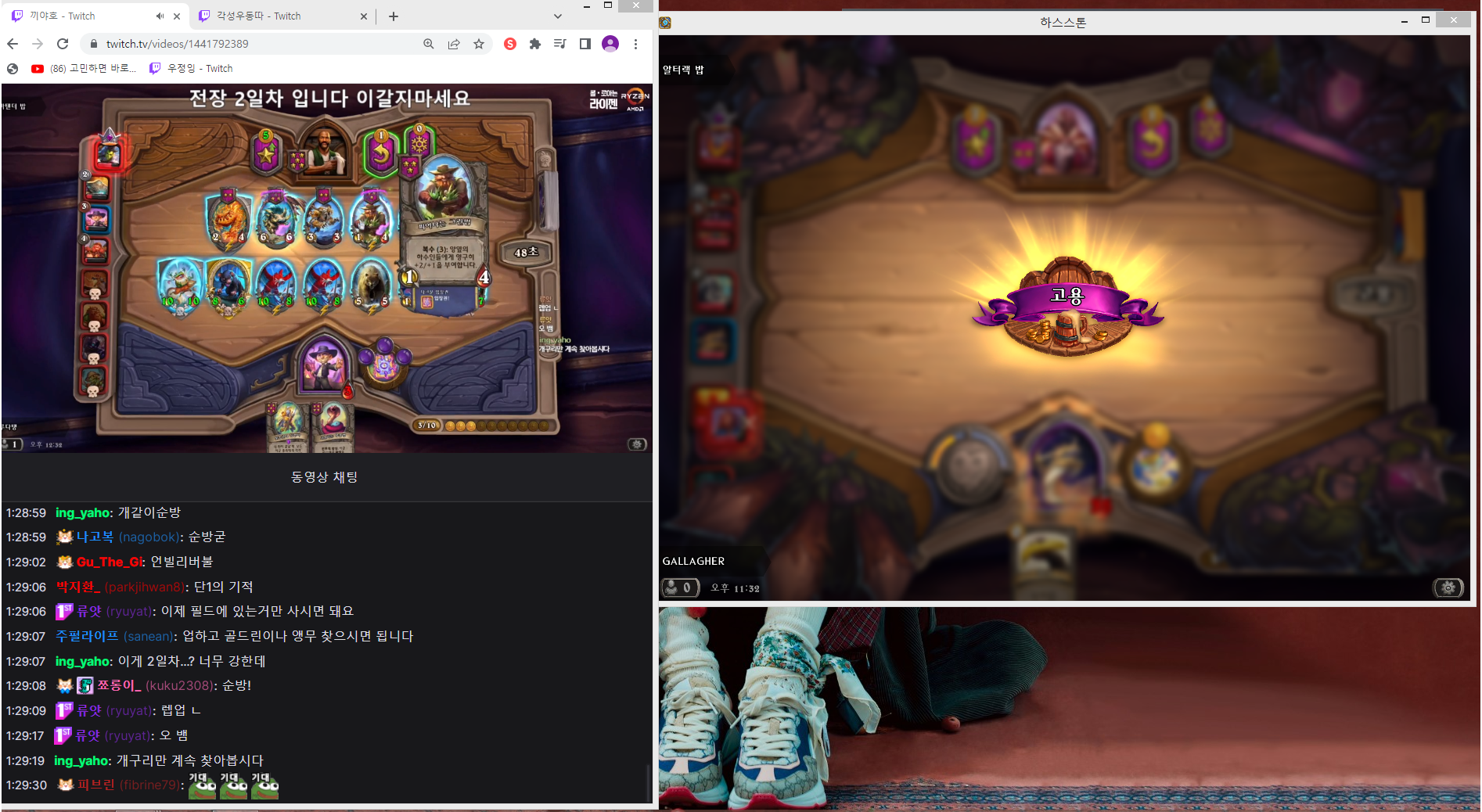Click the 동영상 채팅 header
Screen dimensions: 1482x812
point(324,477)
